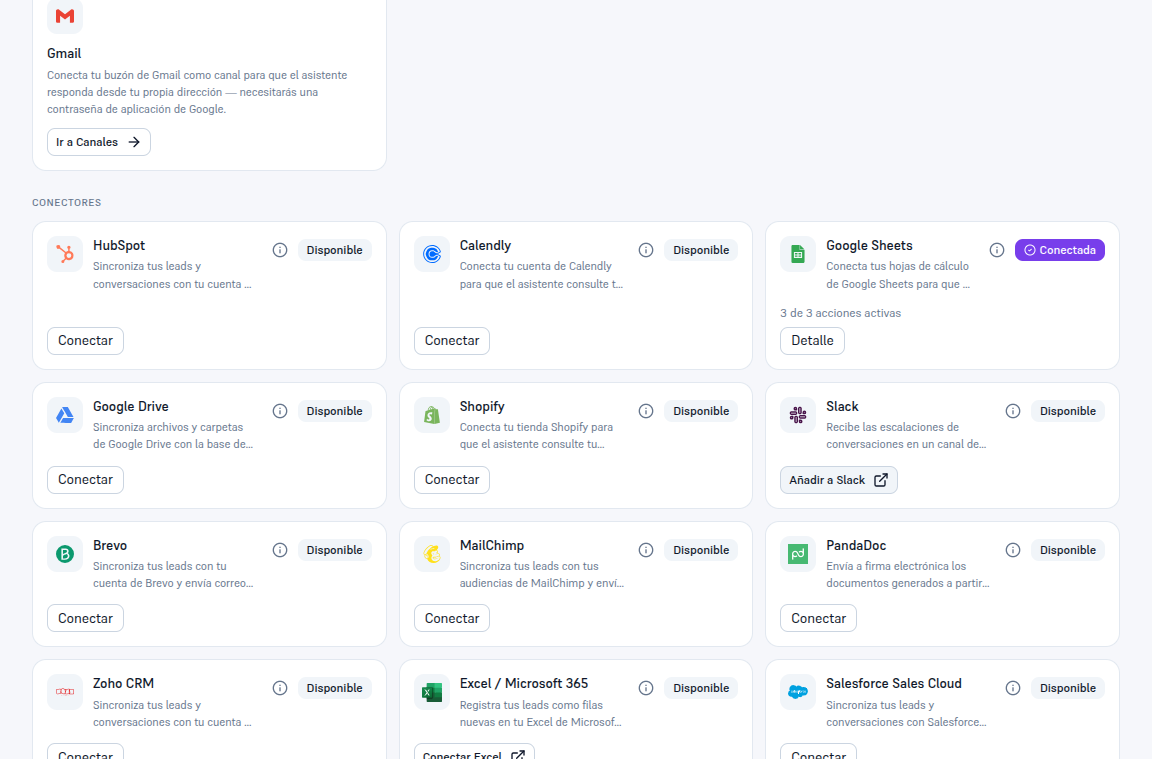
Task: Open Excel / Microsoft 365 info icon
Action: point(646,688)
